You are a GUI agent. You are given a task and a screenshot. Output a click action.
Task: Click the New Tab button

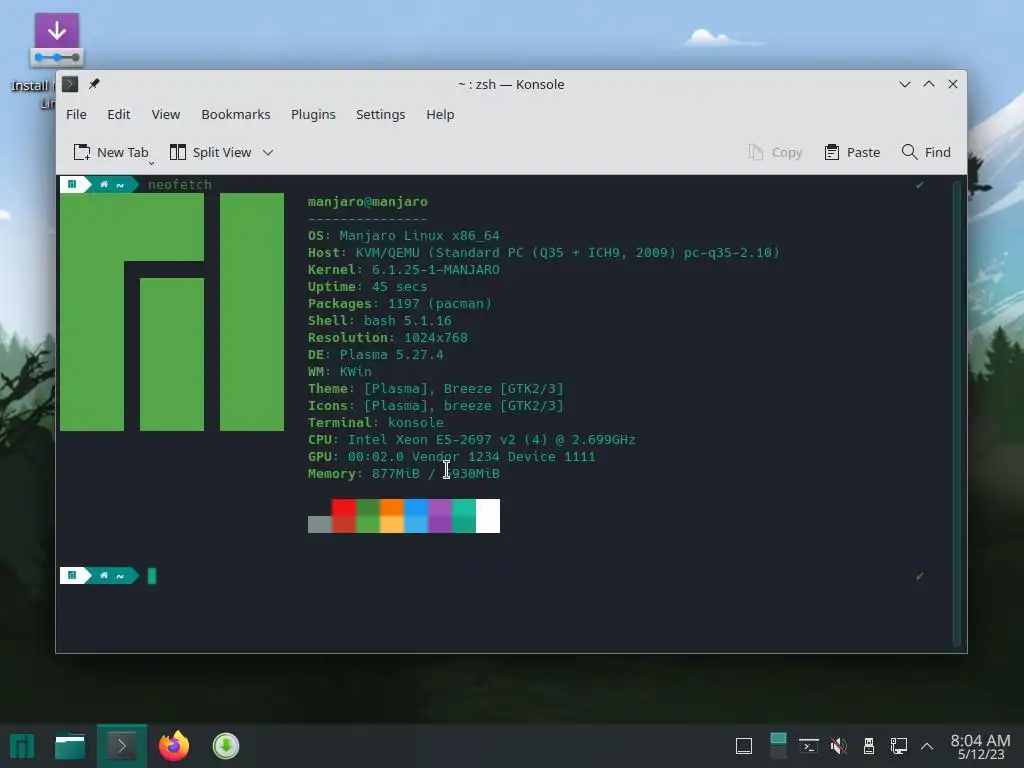click(x=110, y=152)
